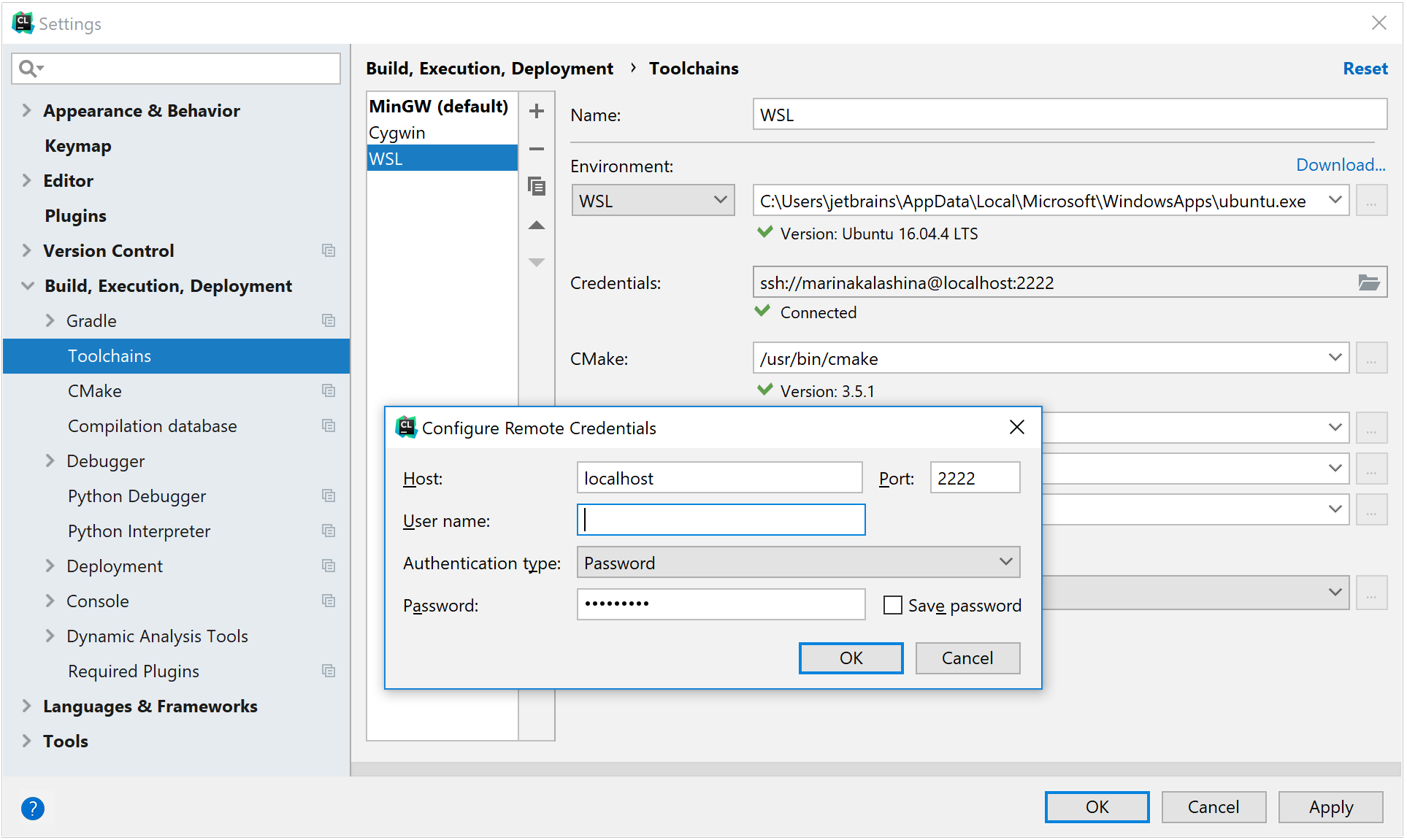Click the help question mark icon
Image resolution: width=1407 pixels, height=840 pixels.
pos(33,808)
